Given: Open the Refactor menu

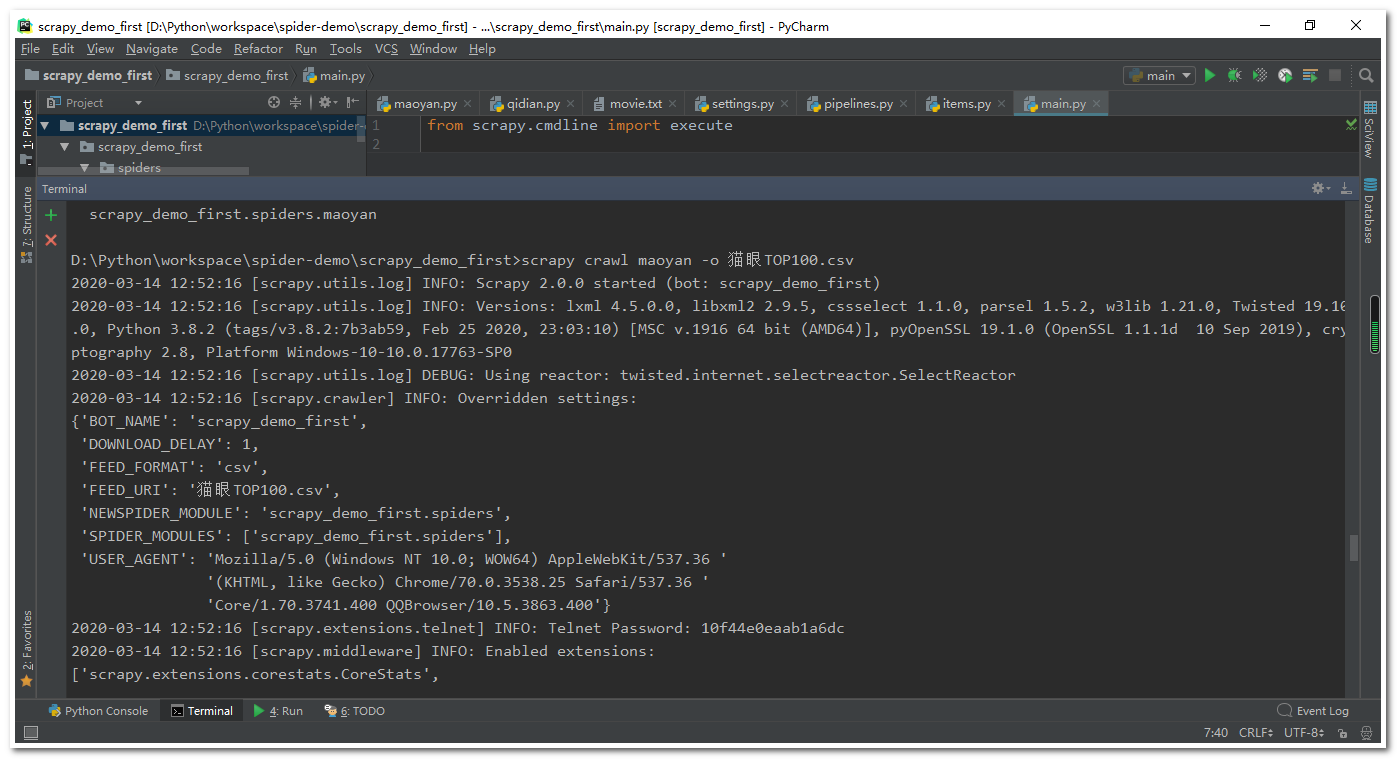Looking at the screenshot, I should coord(258,49).
